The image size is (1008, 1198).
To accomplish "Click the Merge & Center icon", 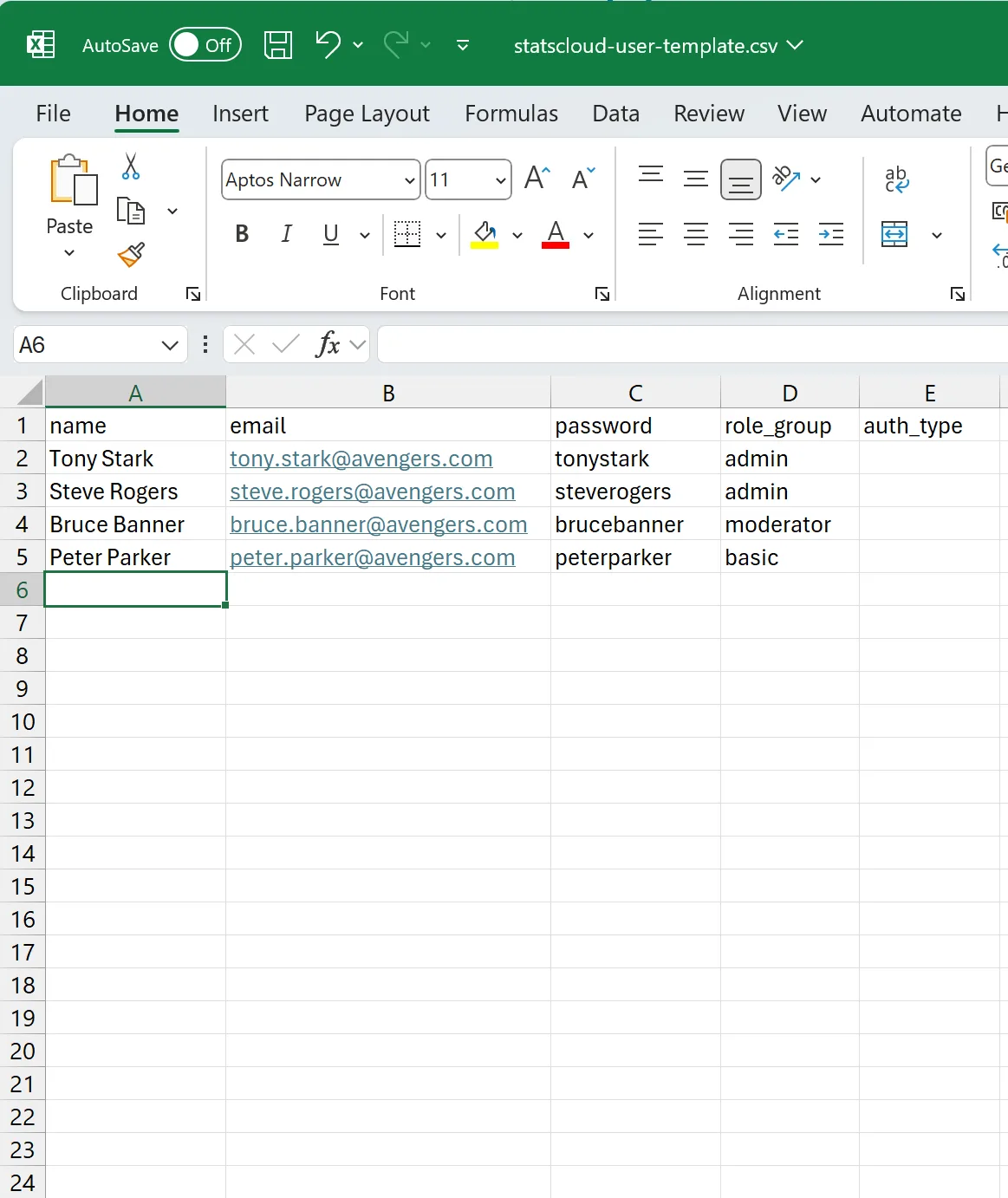I will click(894, 234).
